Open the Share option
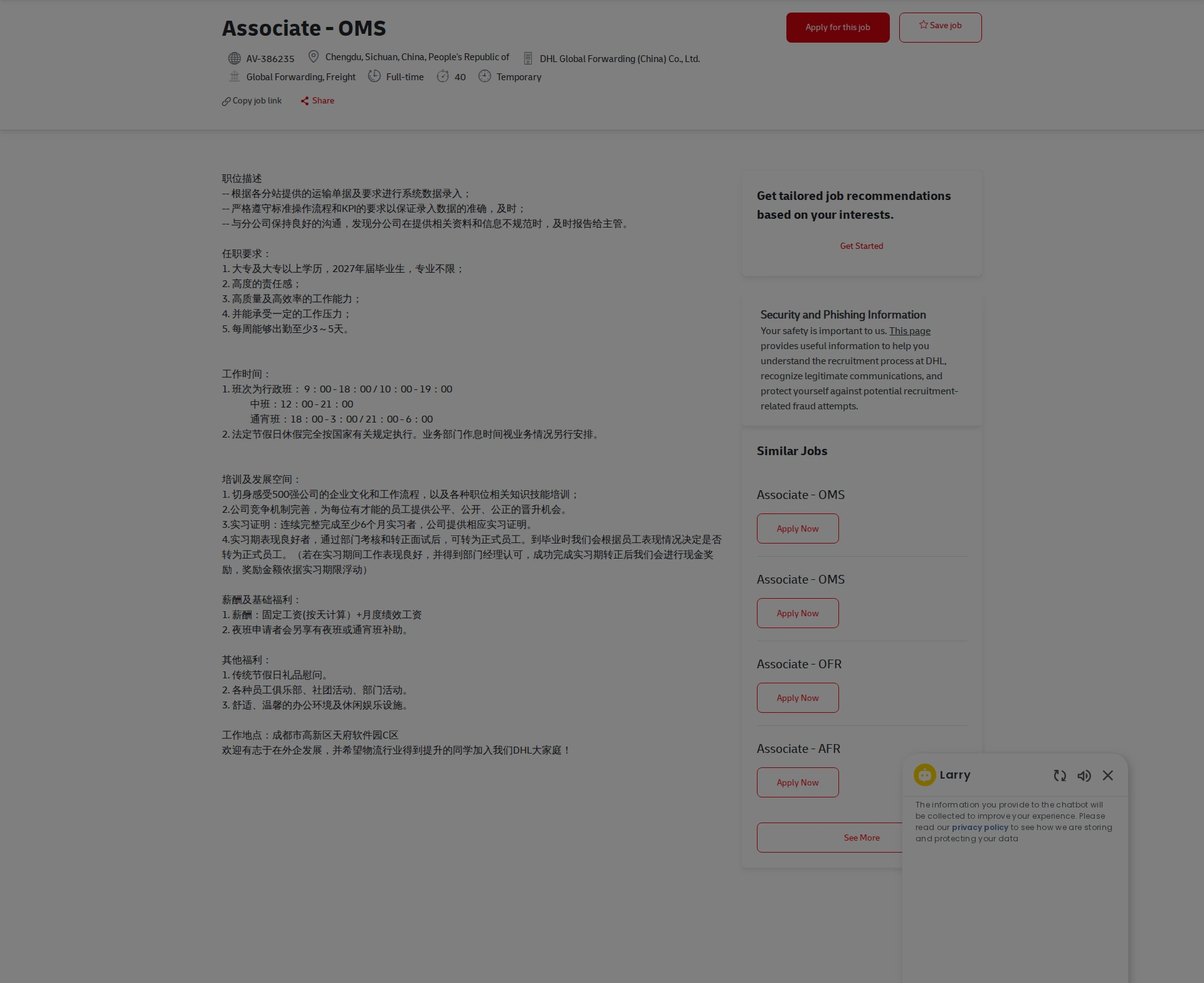This screenshot has width=1204, height=983. (x=317, y=101)
